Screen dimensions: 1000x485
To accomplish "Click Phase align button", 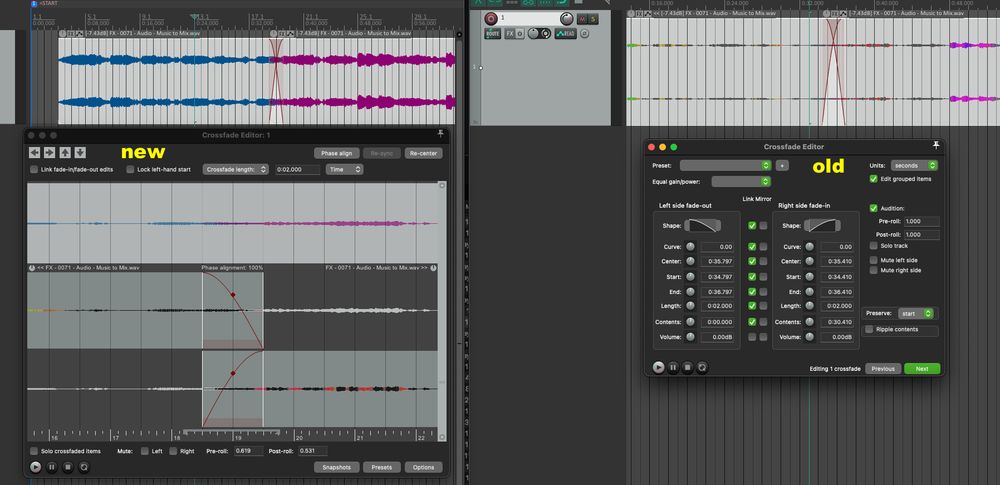I will coord(336,153).
